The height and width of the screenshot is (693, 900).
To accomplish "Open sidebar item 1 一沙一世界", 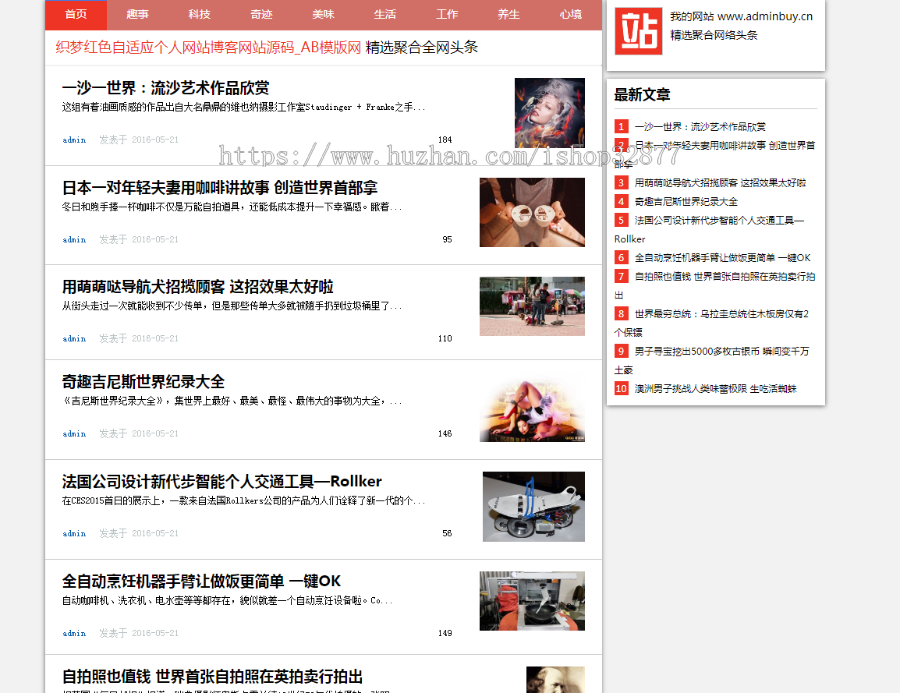I will click(x=700, y=127).
